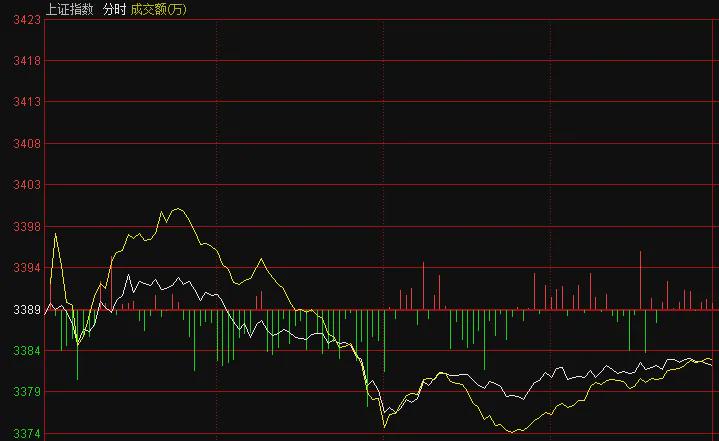Click the 上证指数 title label
Viewport: 719px width, 441px height.
tap(70, 9)
